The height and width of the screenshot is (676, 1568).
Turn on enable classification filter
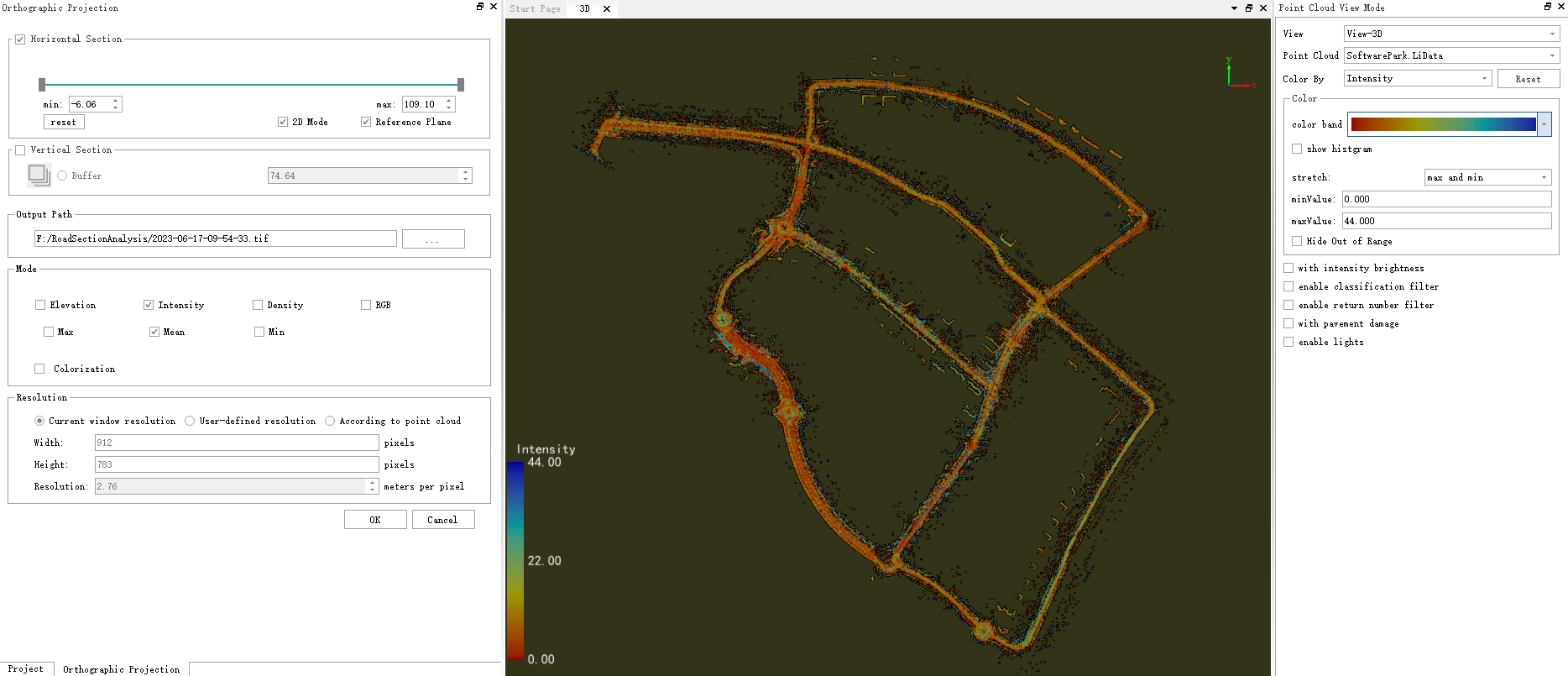[1288, 286]
